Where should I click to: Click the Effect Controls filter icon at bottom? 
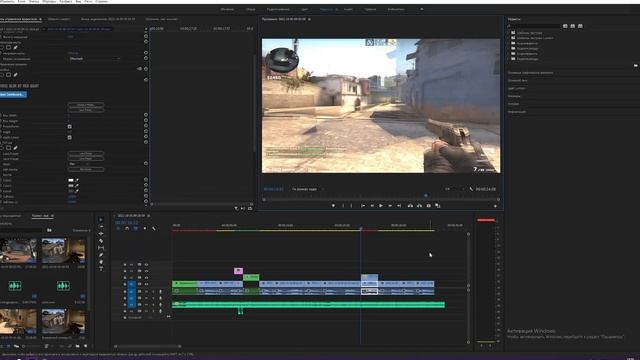236,208
